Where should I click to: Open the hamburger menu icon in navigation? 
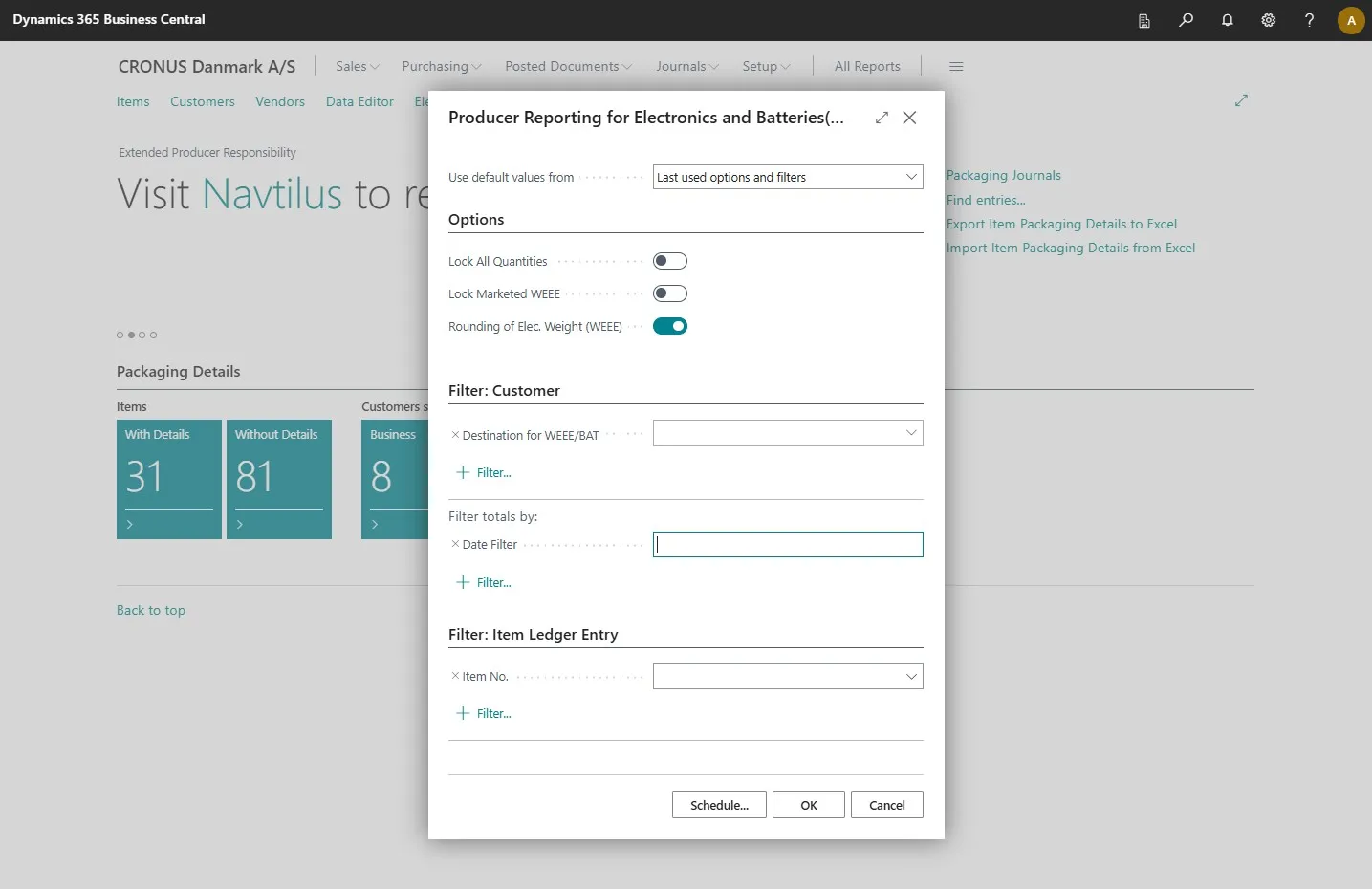click(x=956, y=66)
